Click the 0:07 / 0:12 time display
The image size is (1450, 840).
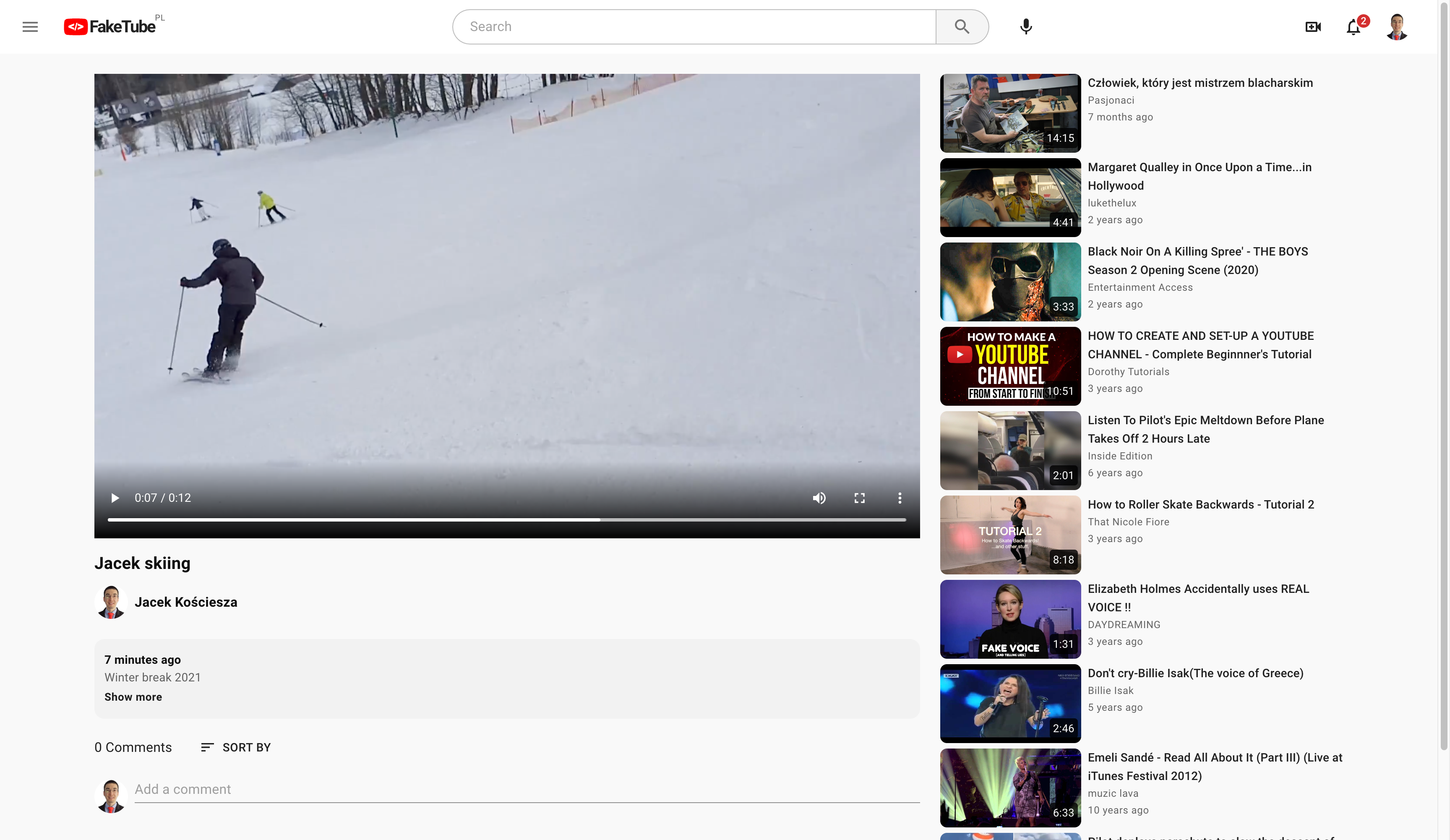[x=163, y=498]
